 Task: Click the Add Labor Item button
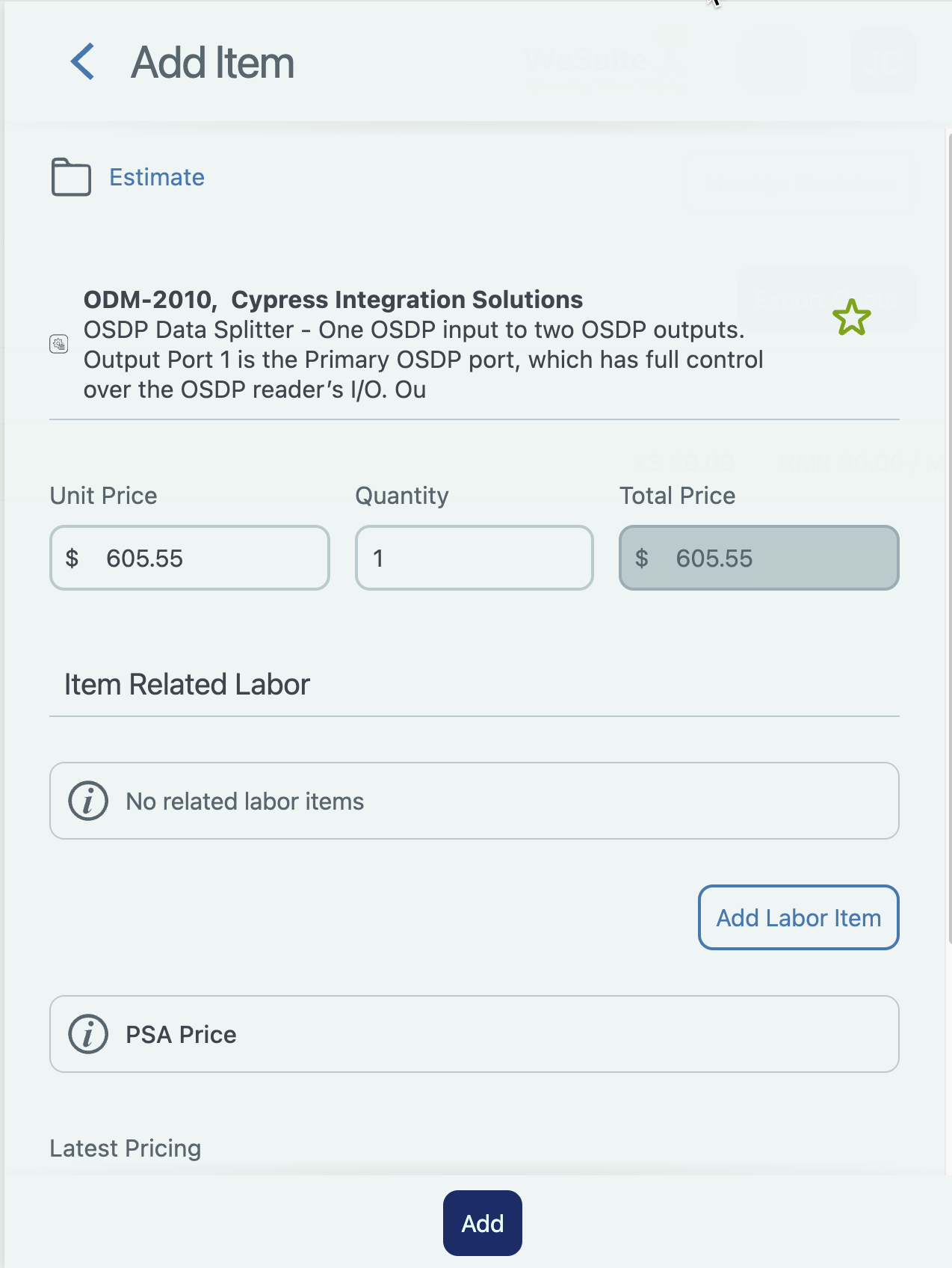(798, 917)
